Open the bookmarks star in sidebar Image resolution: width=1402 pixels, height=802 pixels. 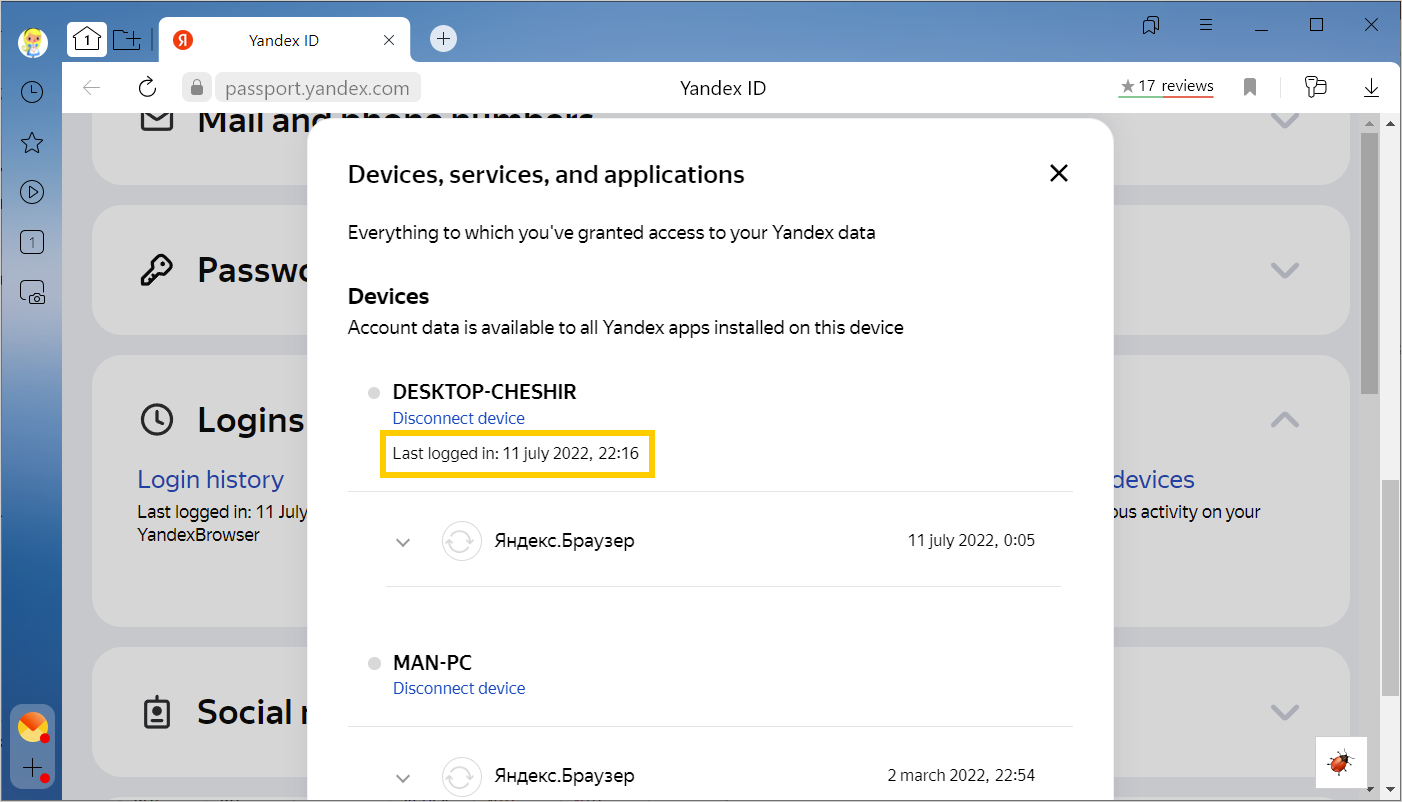pyautogui.click(x=32, y=143)
